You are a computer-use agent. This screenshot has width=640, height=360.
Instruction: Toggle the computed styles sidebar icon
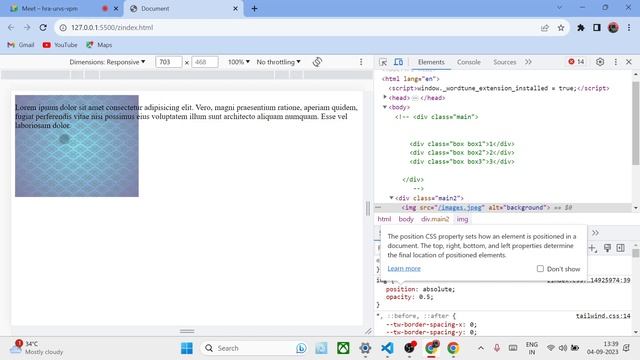tap(620, 248)
